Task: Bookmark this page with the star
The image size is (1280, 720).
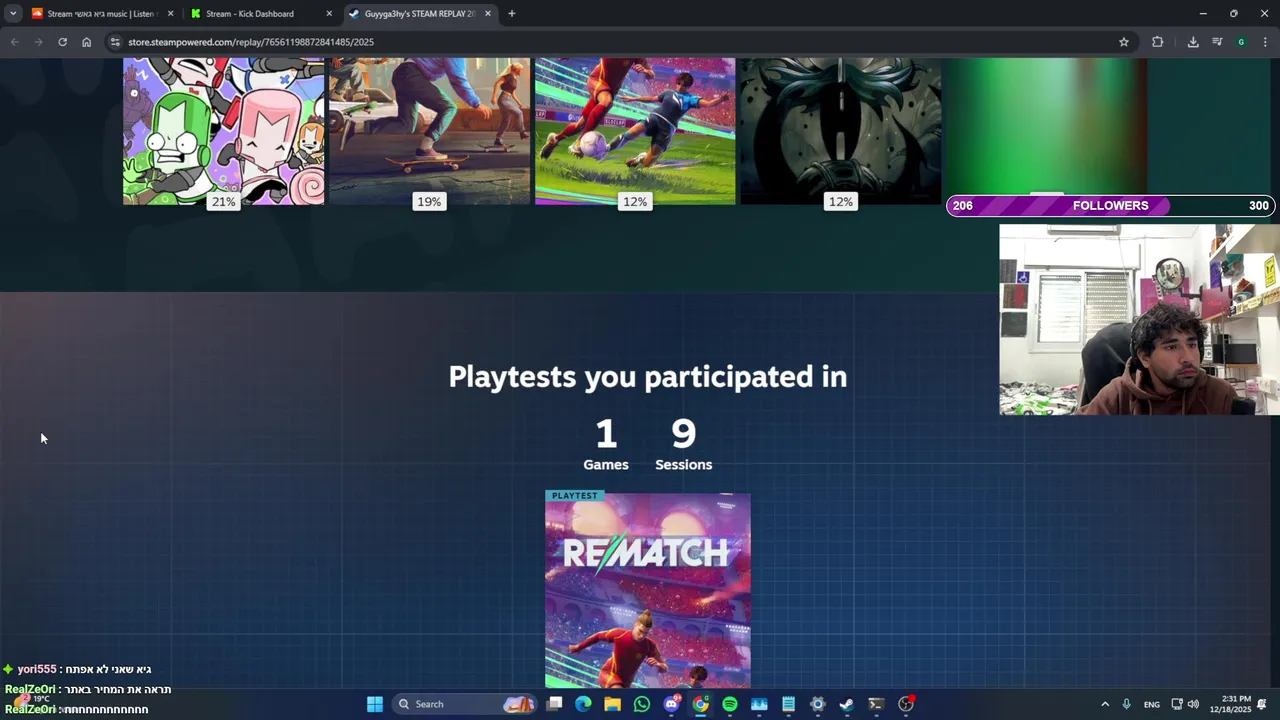Action: coord(1124,42)
